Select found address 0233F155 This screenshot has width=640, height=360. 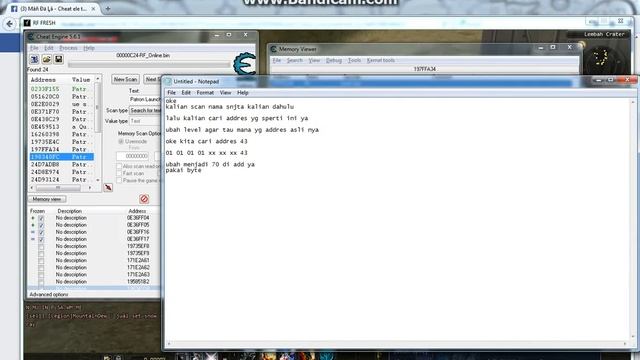[x=61, y=89]
